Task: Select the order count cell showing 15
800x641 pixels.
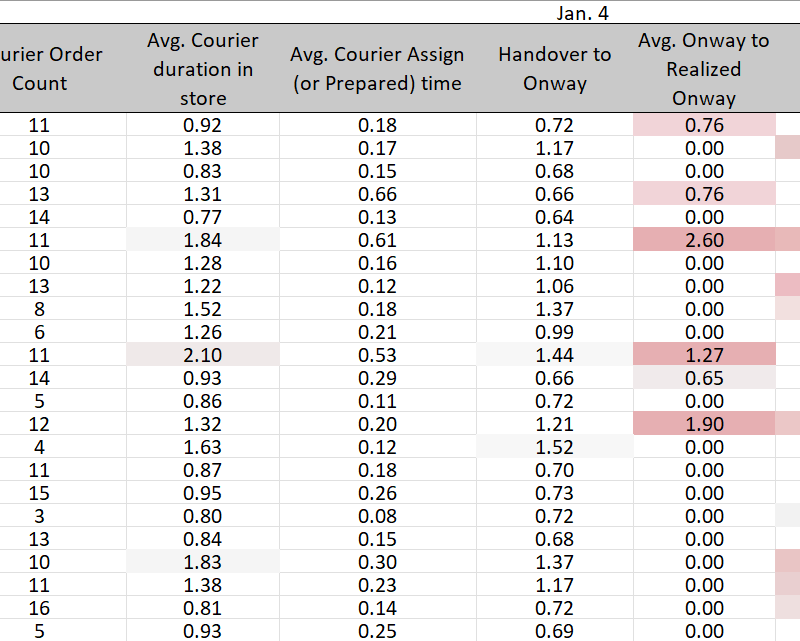Action: pos(40,493)
